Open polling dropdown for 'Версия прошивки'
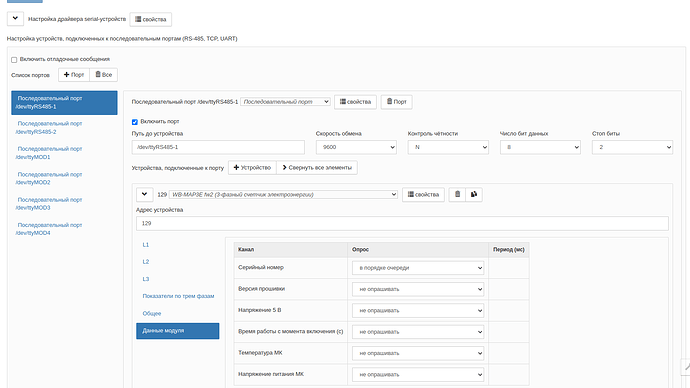Screen dimensions: 690x388 (x=418, y=289)
